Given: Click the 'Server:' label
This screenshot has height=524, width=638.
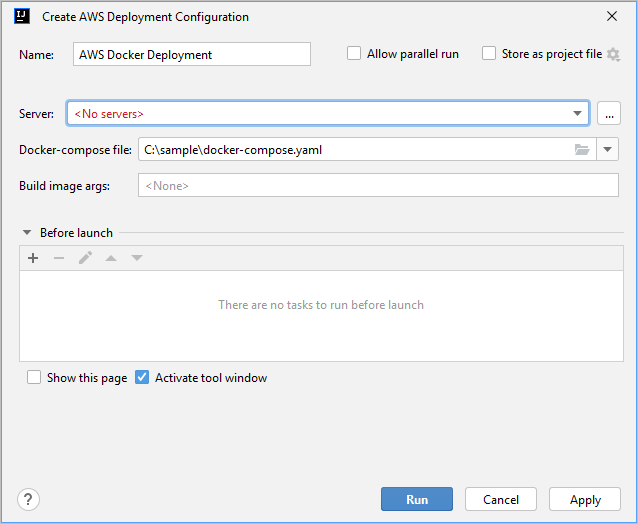Looking at the screenshot, I should click(36, 114).
